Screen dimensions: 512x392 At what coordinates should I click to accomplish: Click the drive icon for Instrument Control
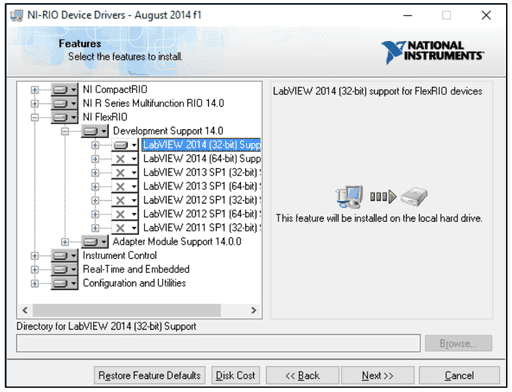point(60,256)
